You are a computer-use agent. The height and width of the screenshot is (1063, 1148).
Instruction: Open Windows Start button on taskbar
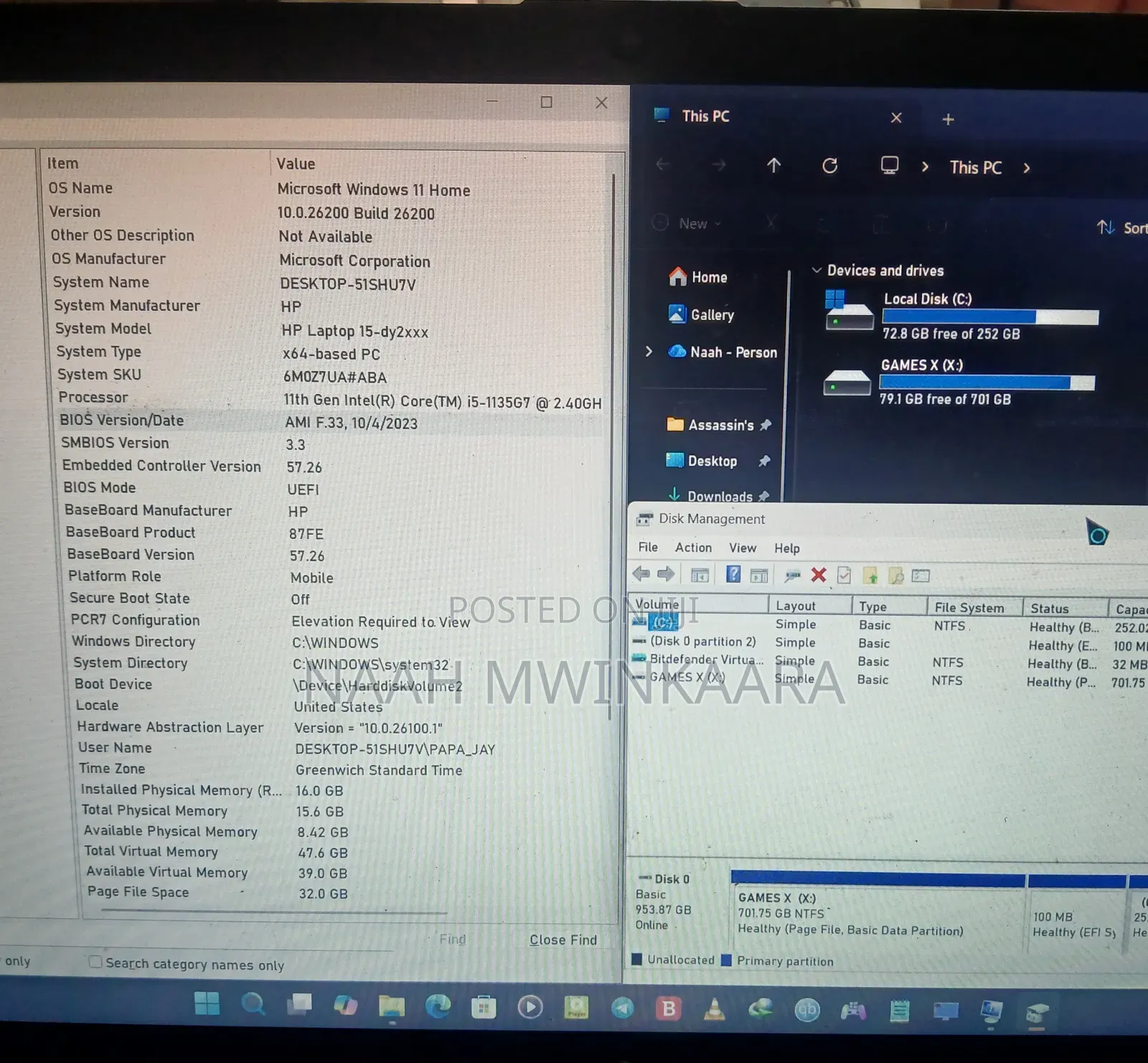pyautogui.click(x=207, y=1003)
